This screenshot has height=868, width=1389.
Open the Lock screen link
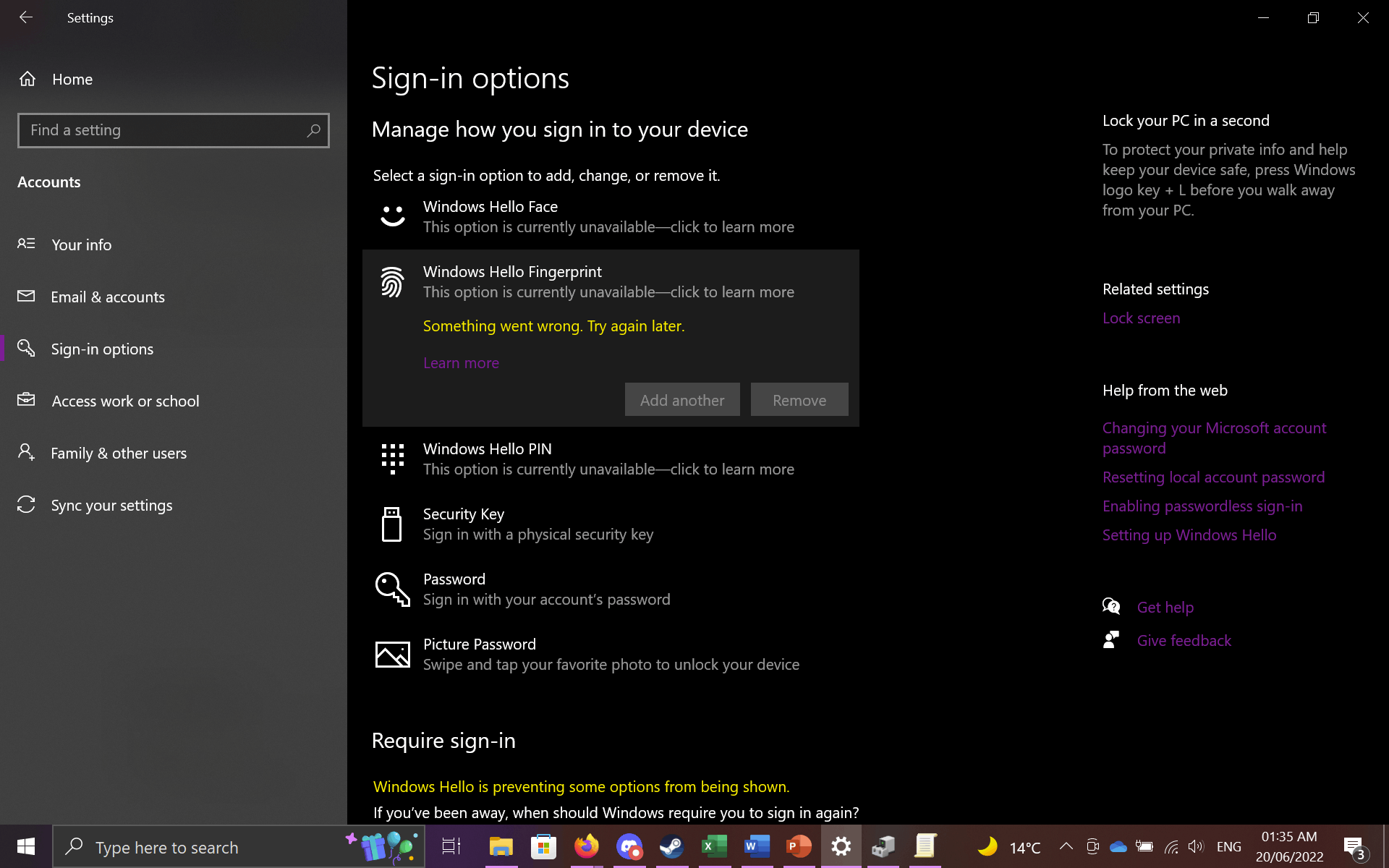coord(1141,318)
